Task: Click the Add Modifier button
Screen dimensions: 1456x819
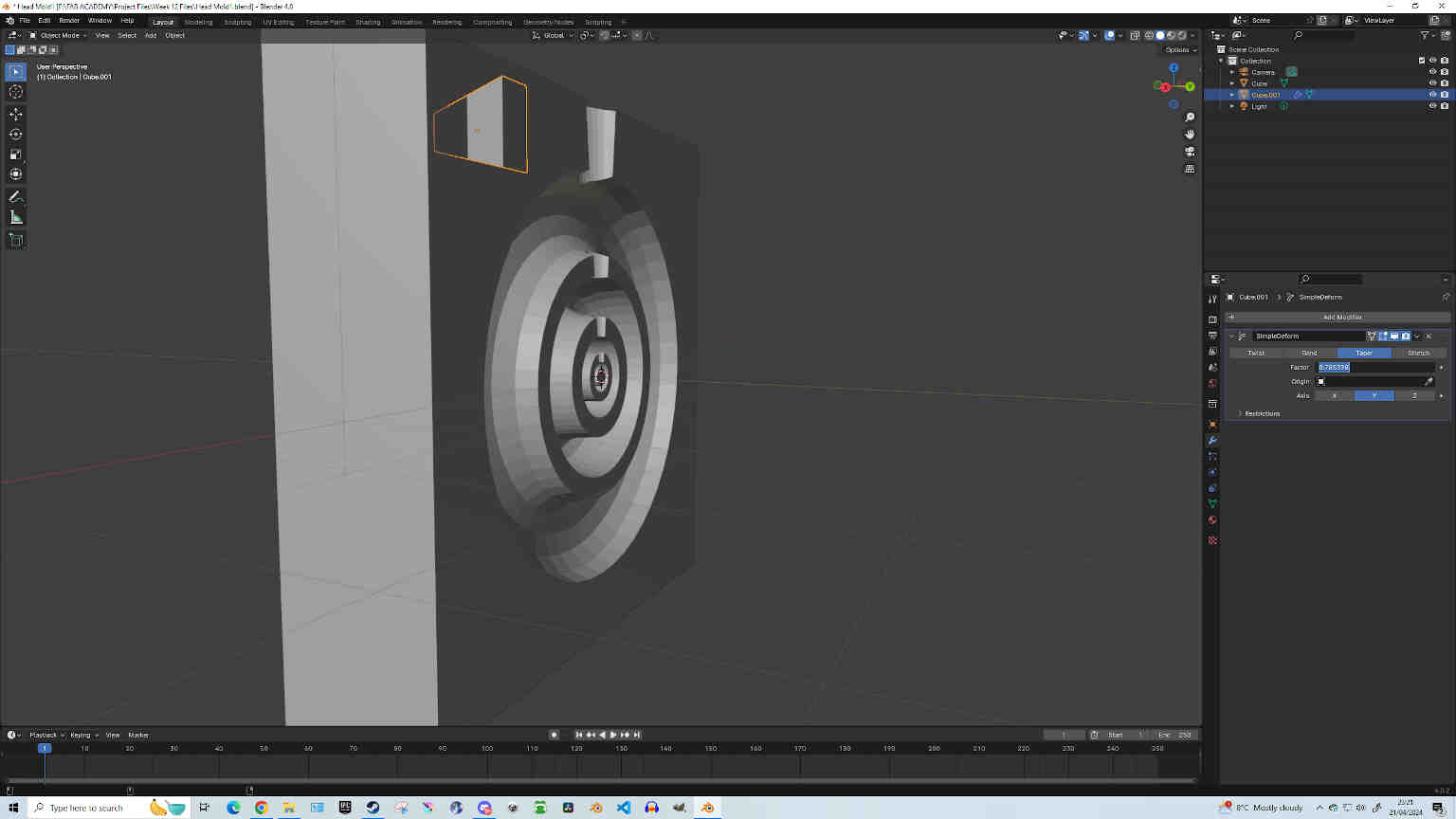Action: click(x=1338, y=317)
